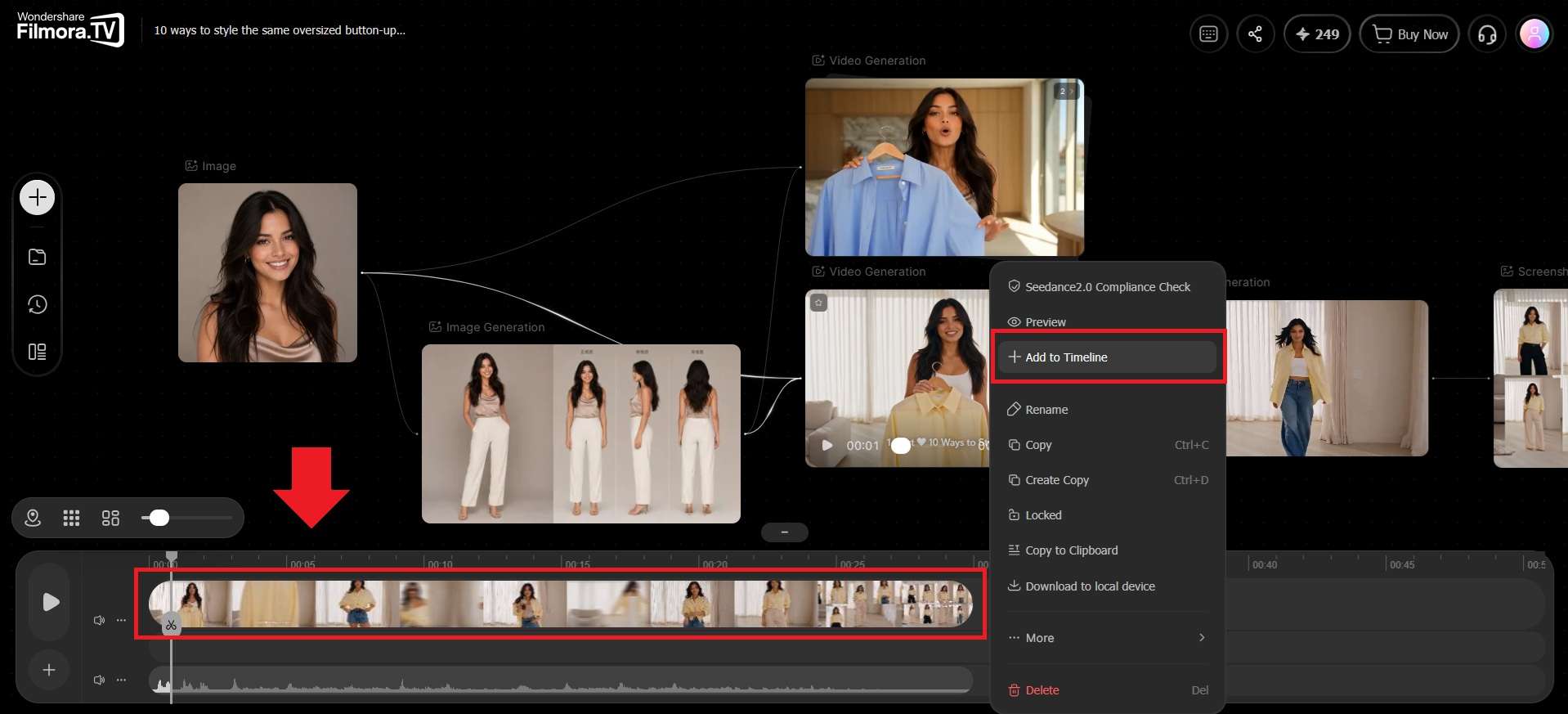The width and height of the screenshot is (1568, 714).
Task: Expand the 2 versions badge on video
Action: point(1066,91)
